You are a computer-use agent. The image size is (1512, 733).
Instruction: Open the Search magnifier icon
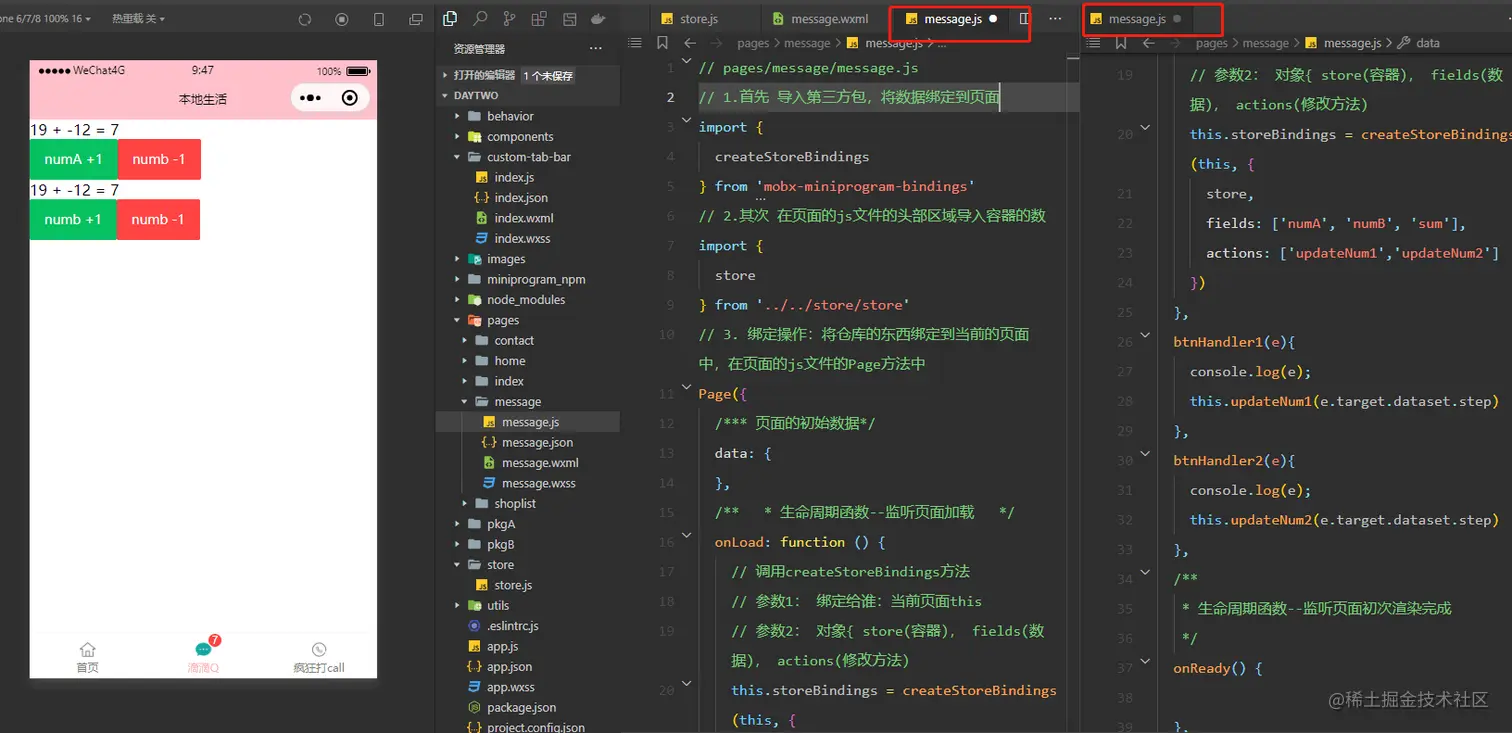(x=480, y=18)
